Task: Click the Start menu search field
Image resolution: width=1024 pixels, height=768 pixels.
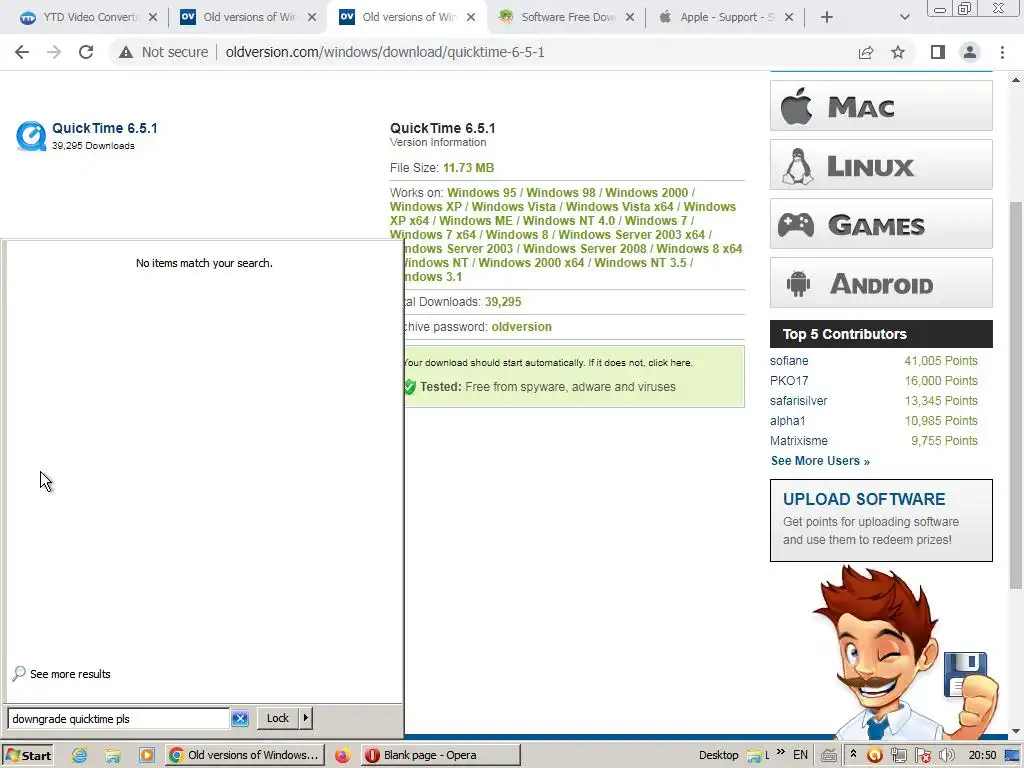Action: (118, 719)
